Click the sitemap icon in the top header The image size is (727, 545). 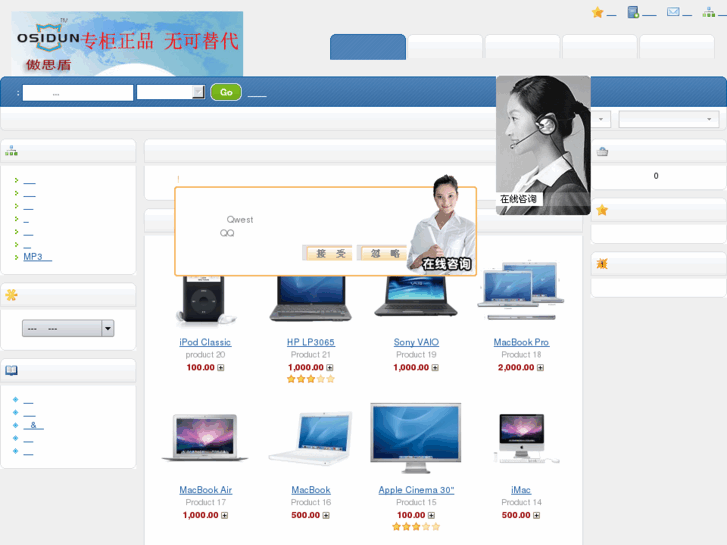708,12
